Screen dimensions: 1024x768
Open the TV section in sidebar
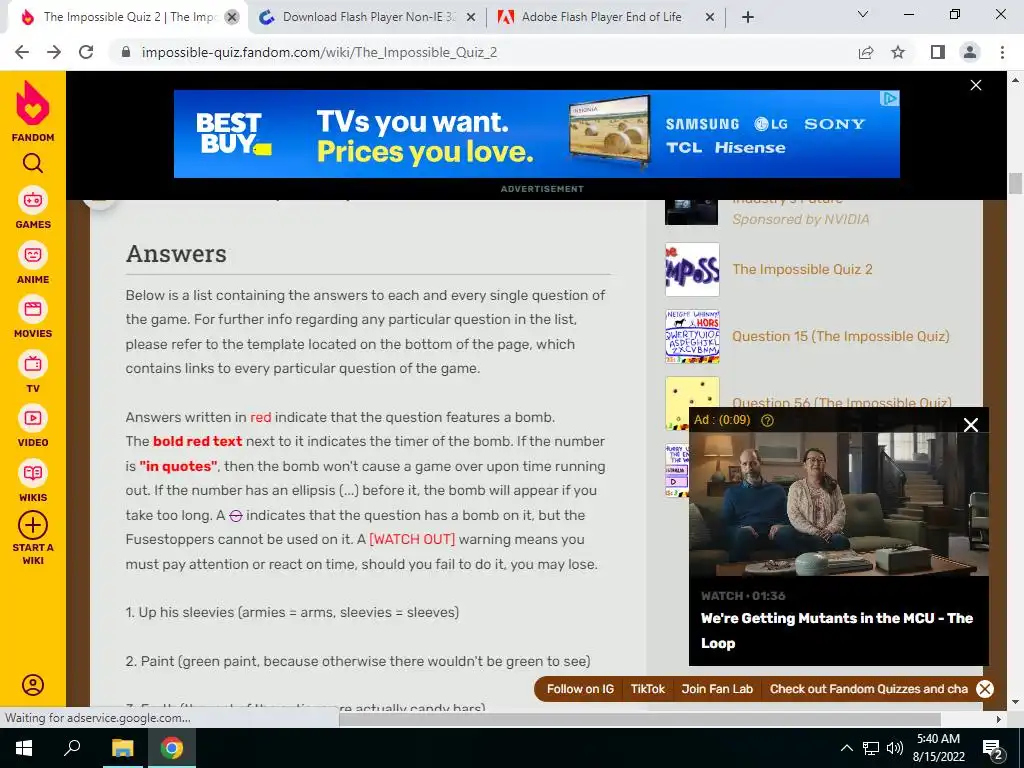coord(33,372)
